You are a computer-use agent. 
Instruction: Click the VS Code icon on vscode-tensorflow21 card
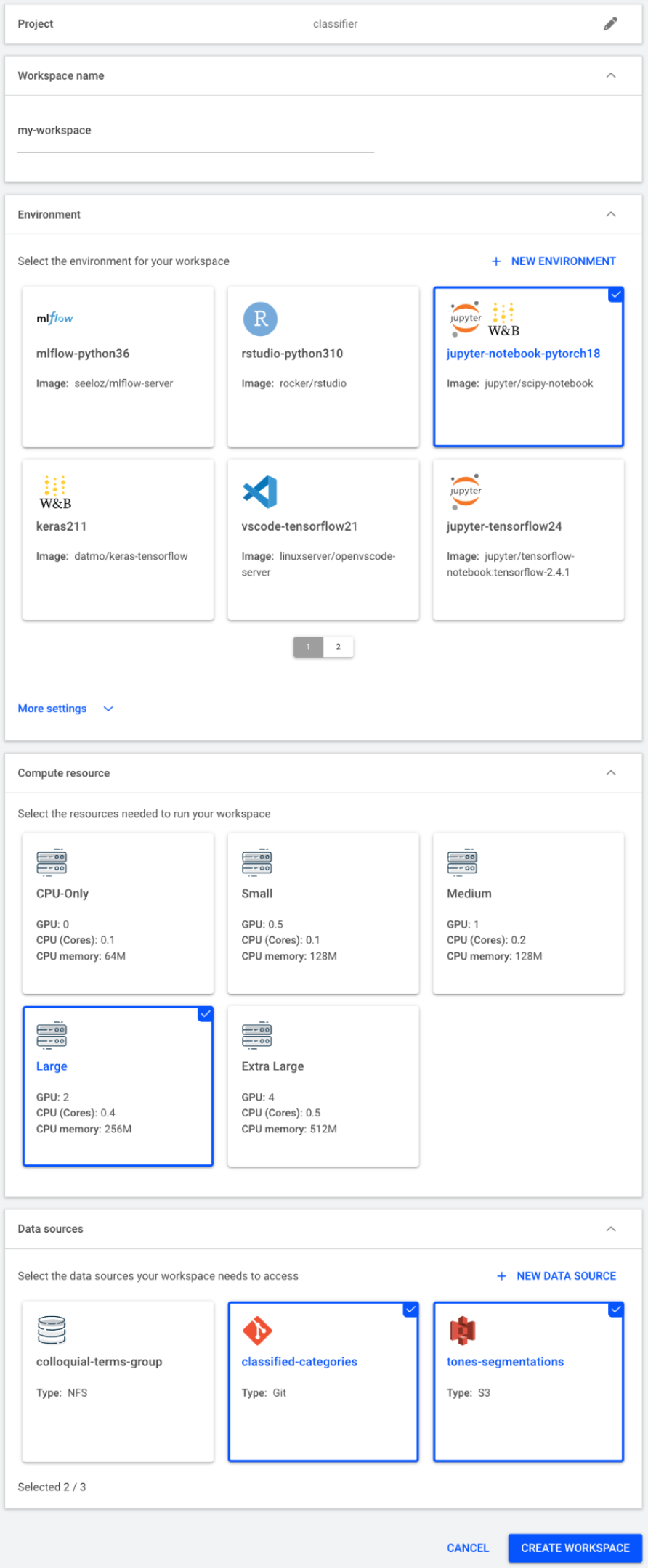pos(260,491)
